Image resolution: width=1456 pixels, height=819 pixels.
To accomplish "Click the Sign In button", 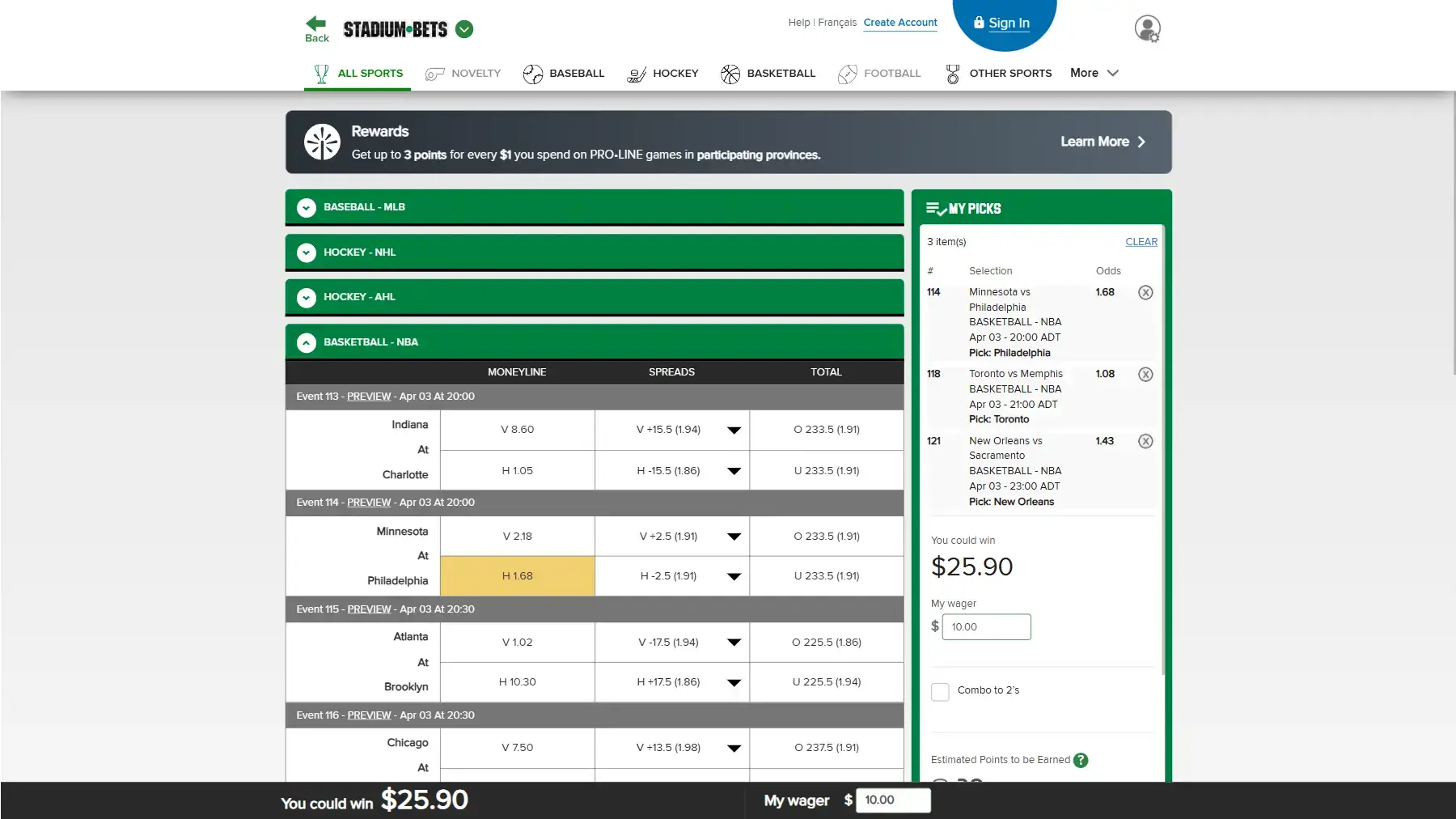I will (x=1005, y=23).
